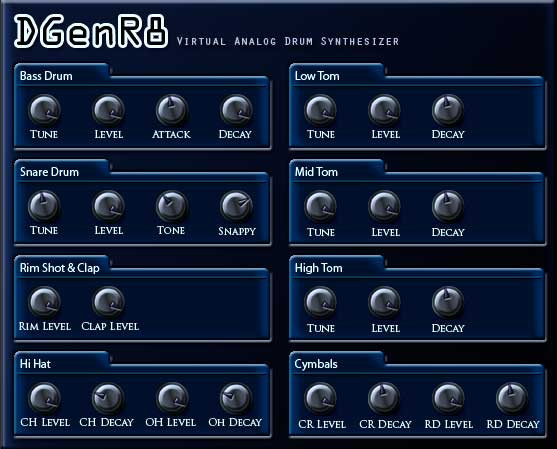Click the Bass Drum section title
557x449 pixels.
46,76
